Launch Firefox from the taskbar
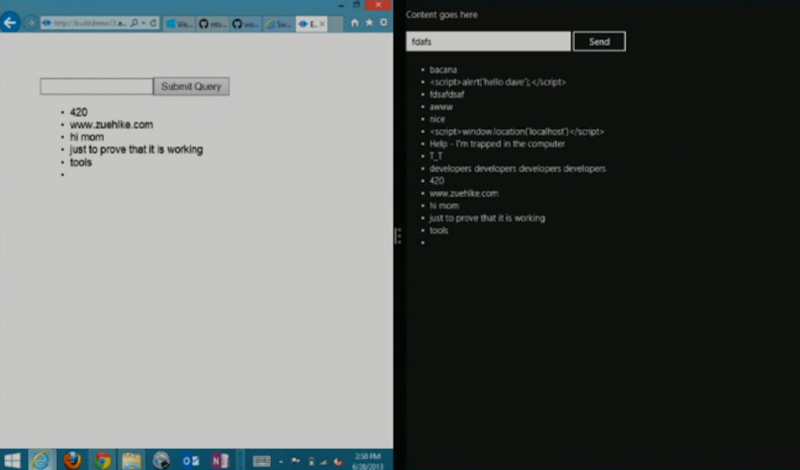Screen dimensions: 800x470 pos(72,460)
